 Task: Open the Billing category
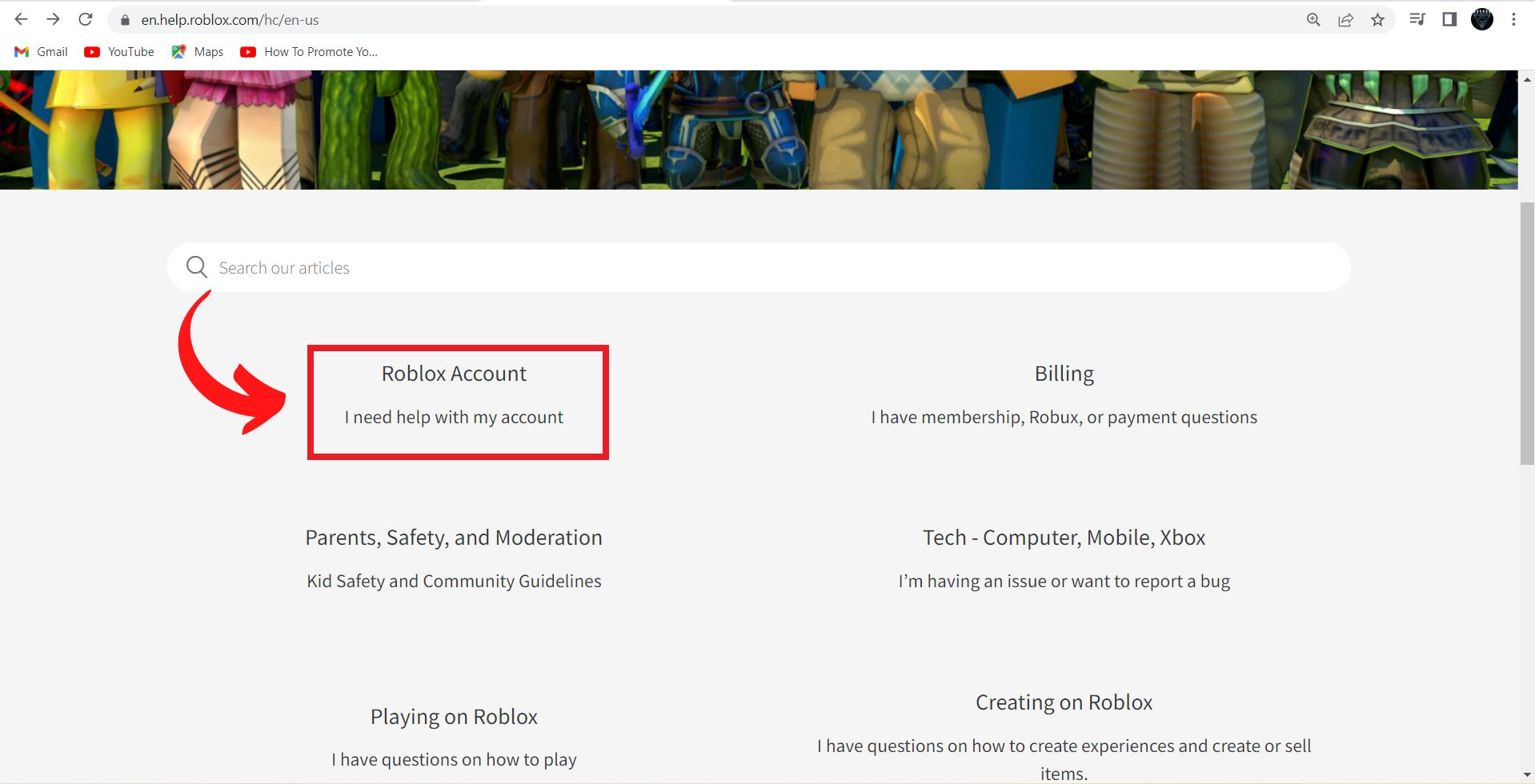[x=1064, y=374]
